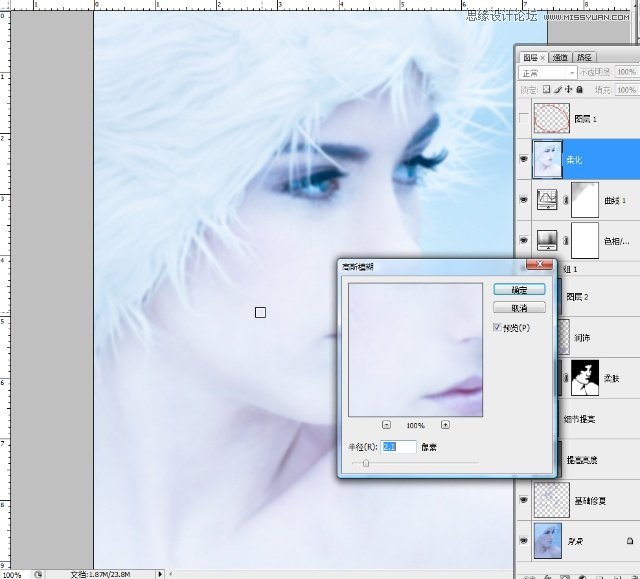Viewport: 640px width, 579px height.
Task: Click the 背景 layer name
Action: [575, 541]
